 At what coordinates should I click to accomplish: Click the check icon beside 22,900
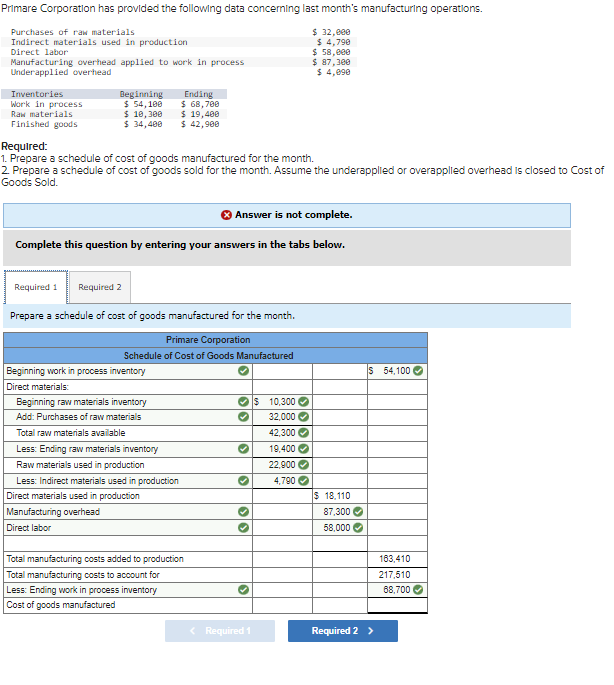point(304,465)
